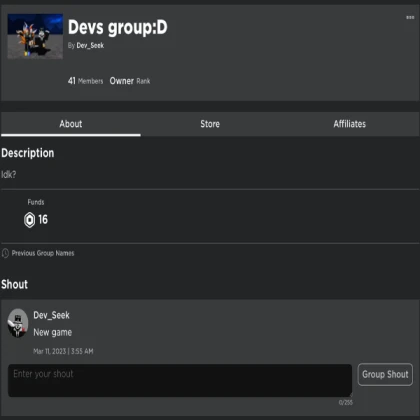Click the Devs group:D title
Image resolution: width=420 pixels, height=420 pixels.
point(118,27)
